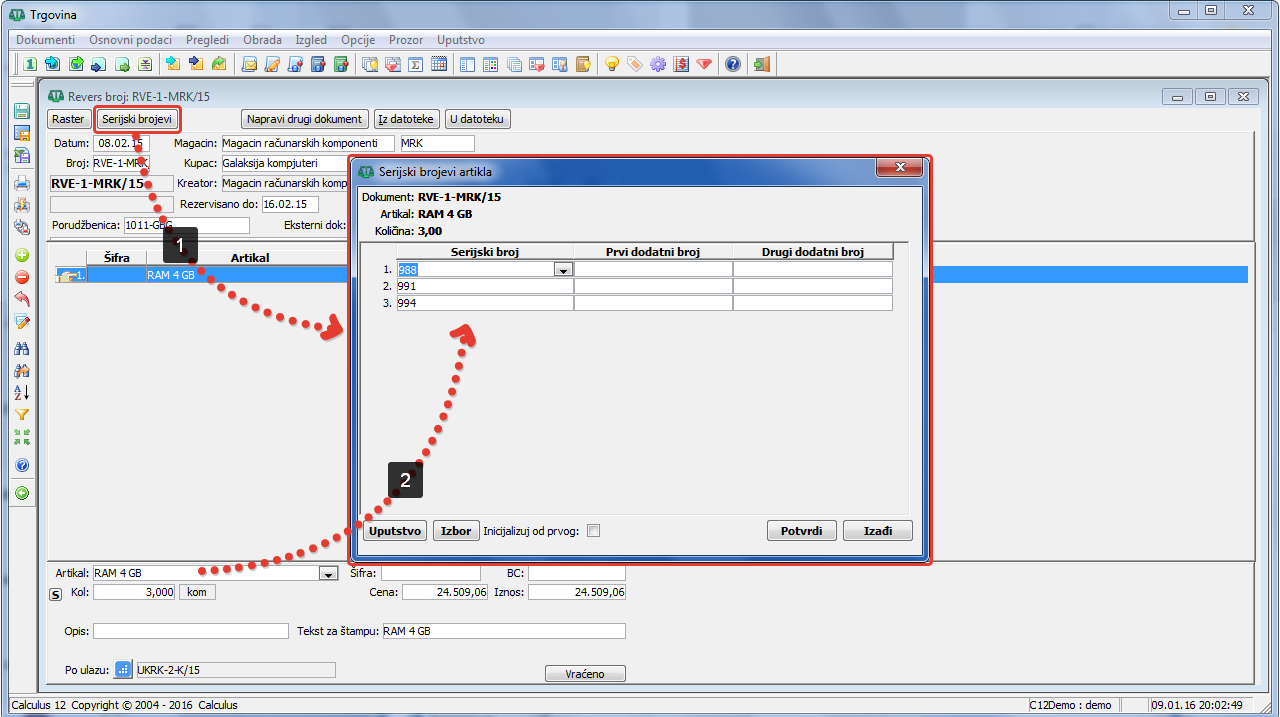Click the serial number field containing 991
The width and height of the screenshot is (1280, 717).
pos(484,286)
